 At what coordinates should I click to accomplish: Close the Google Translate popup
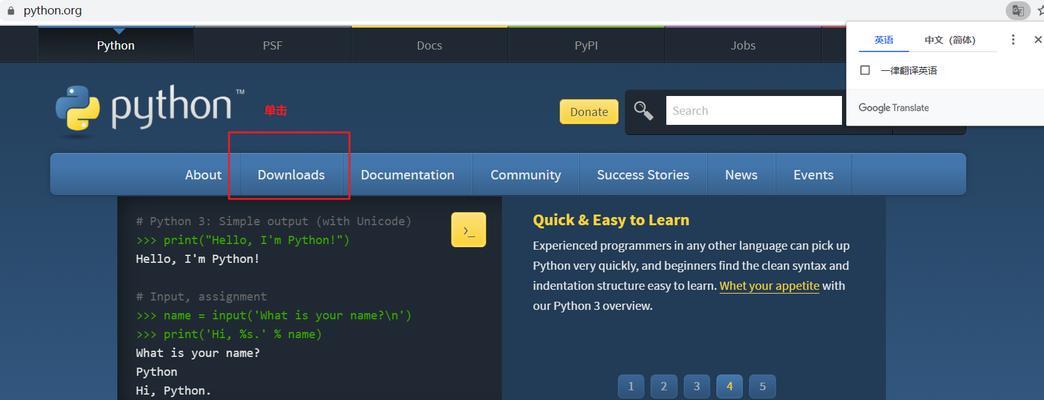[1037, 40]
